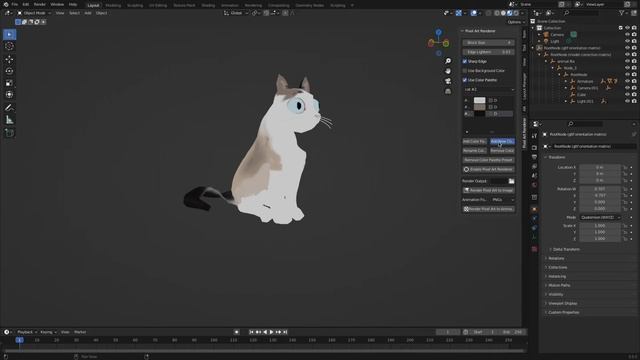Screen dimensions: 640x360
Task: Toggle visibility of the Armature row
Action: tap(627, 81)
